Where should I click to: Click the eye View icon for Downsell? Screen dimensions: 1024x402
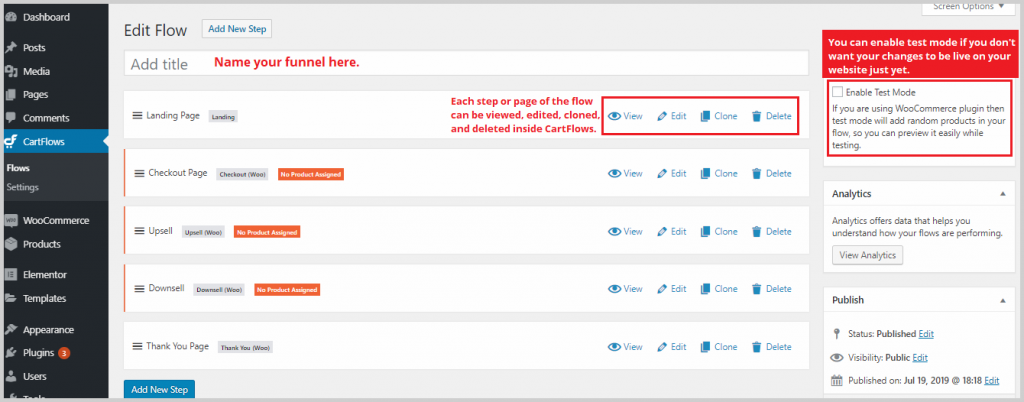pos(614,289)
